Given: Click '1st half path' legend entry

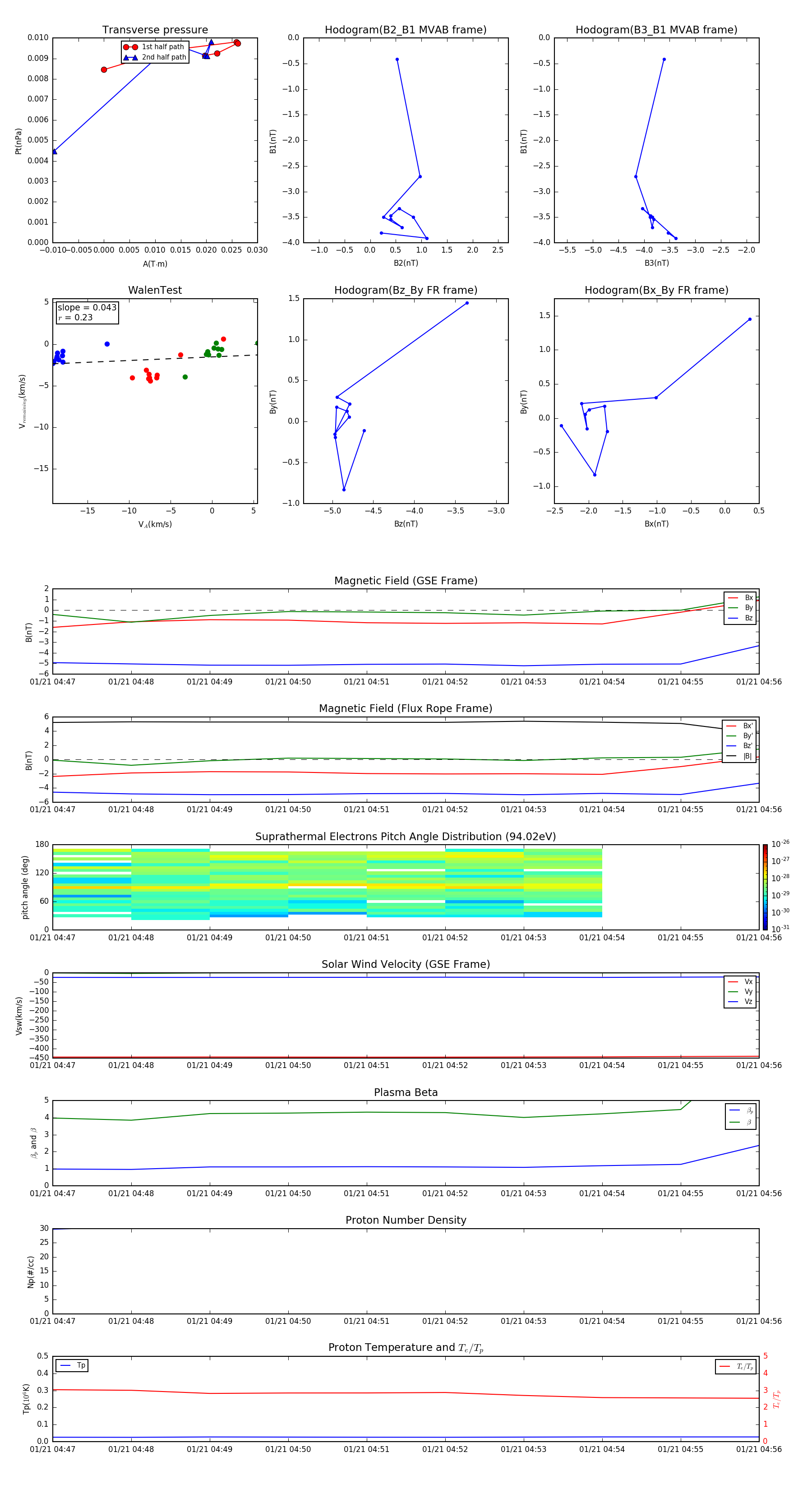Looking at the screenshot, I should point(154,47).
